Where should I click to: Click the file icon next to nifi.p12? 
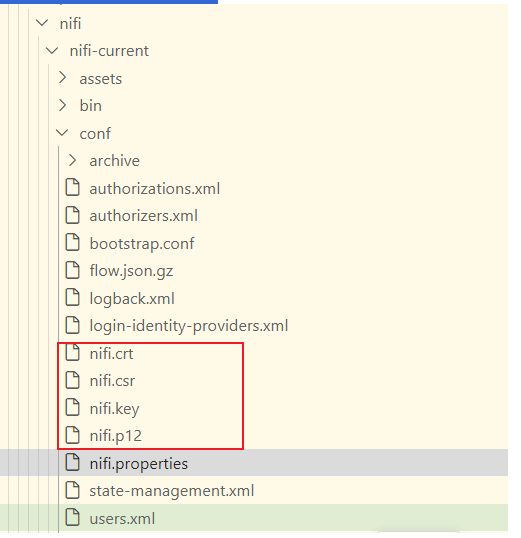tap(73, 435)
